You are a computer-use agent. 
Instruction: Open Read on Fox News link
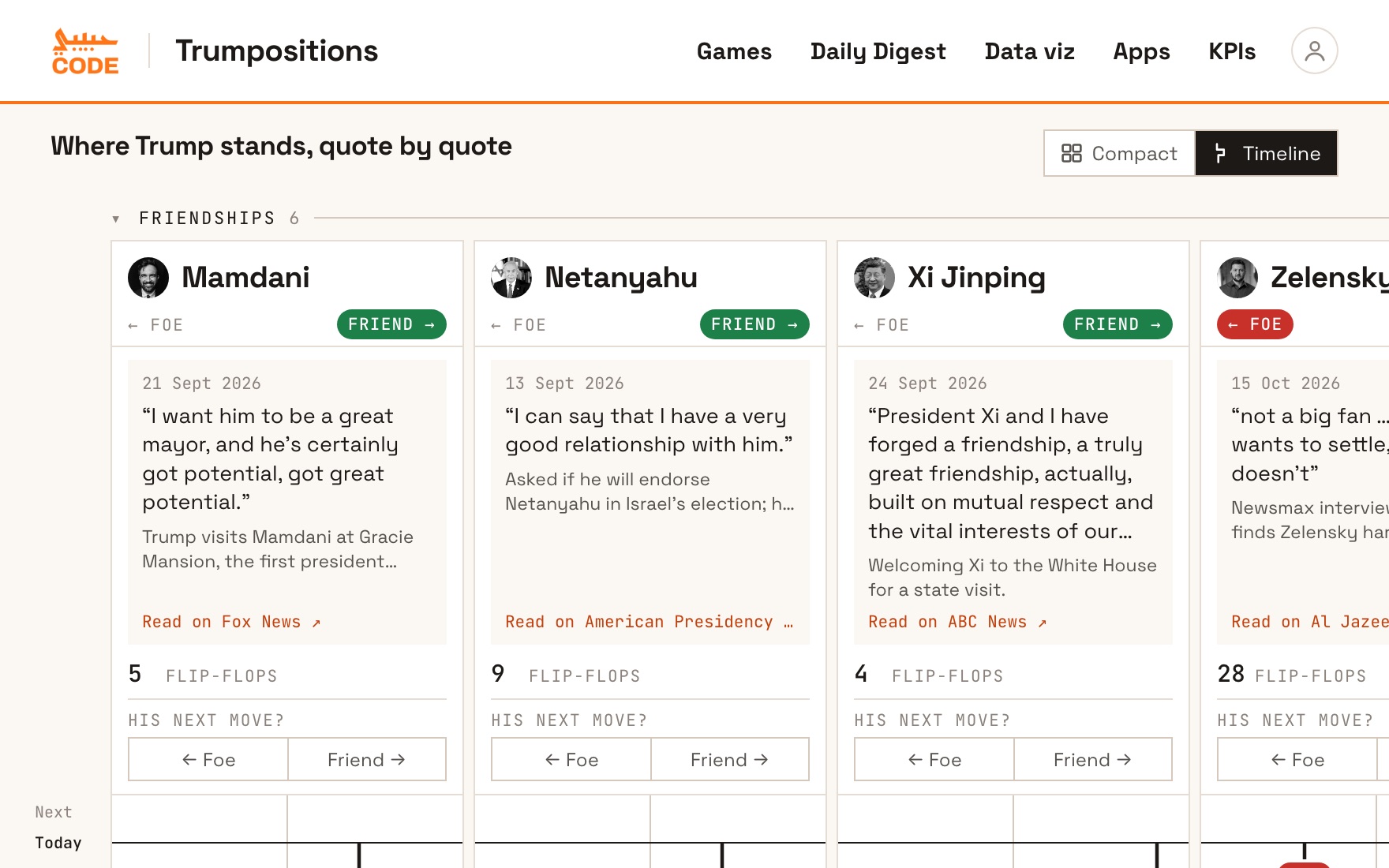click(231, 622)
